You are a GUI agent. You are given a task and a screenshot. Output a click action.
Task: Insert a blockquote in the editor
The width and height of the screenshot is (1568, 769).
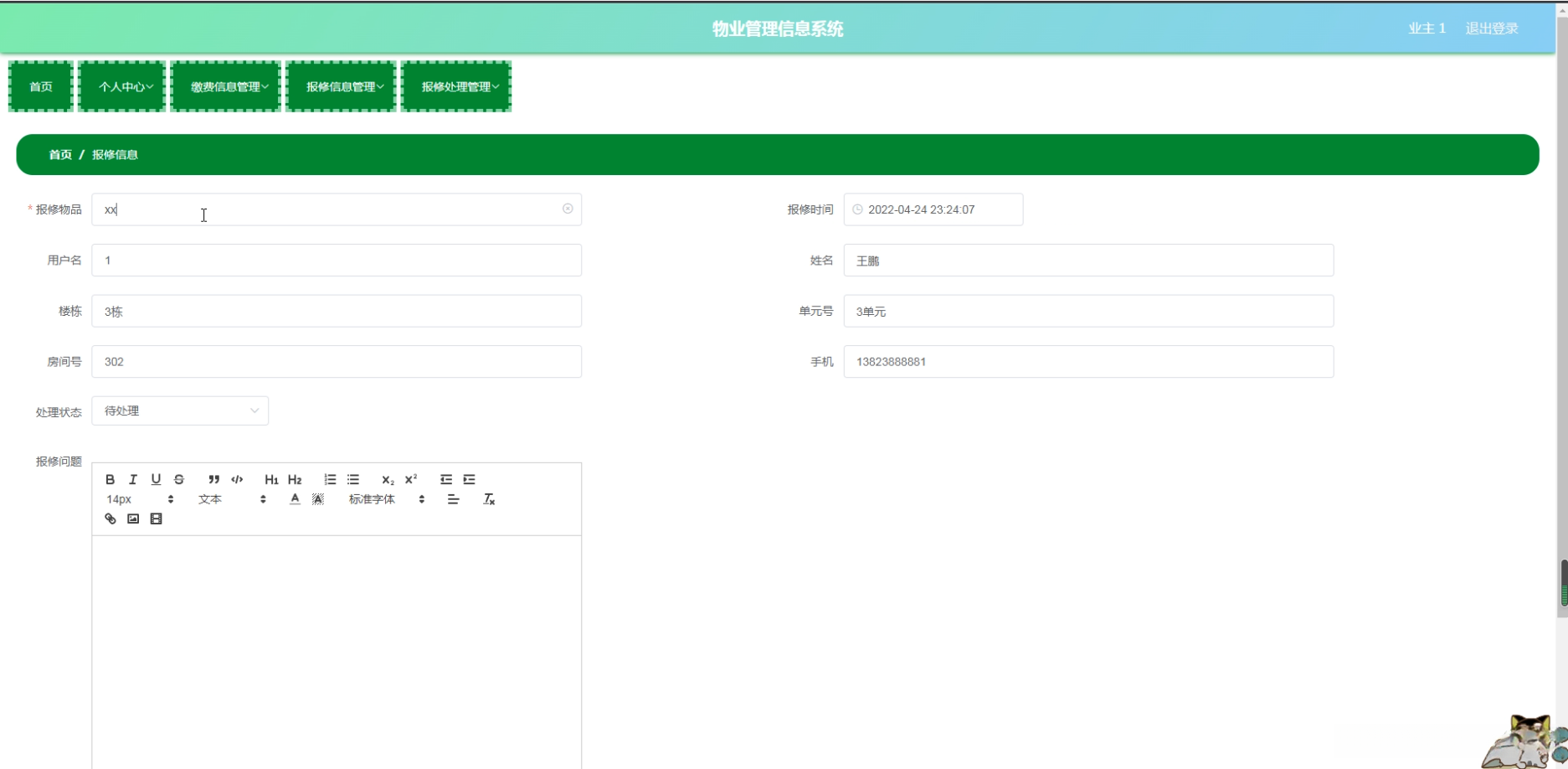point(214,479)
